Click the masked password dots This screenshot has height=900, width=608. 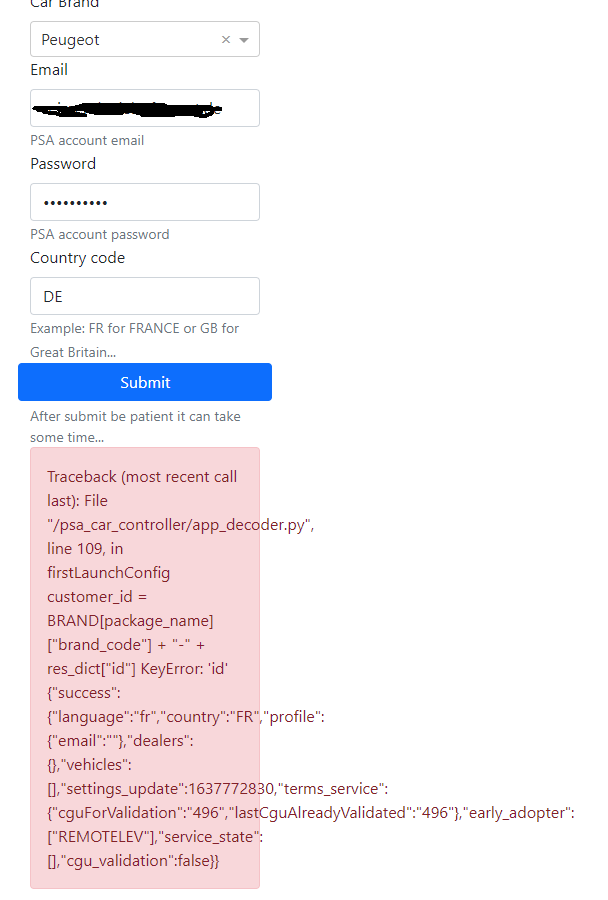point(75,201)
